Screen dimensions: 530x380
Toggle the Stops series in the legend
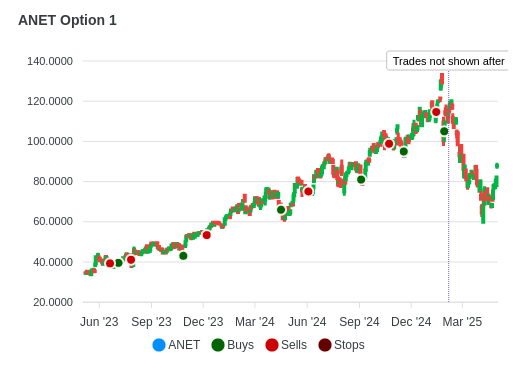coord(341,345)
